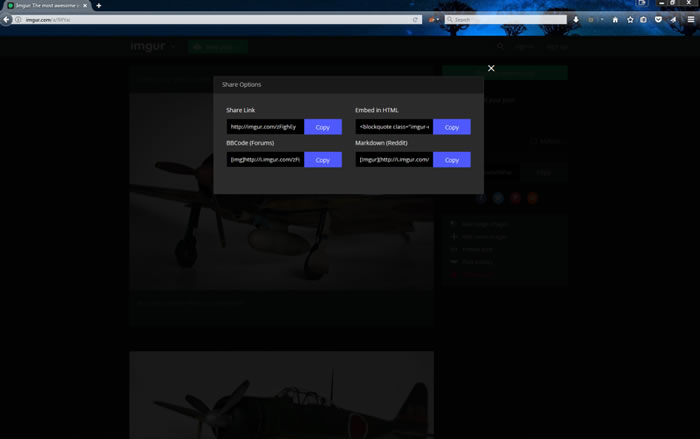Screen dimensions: 700x439
Task: Copy the BBCode (Forums) code
Action: click(x=323, y=159)
